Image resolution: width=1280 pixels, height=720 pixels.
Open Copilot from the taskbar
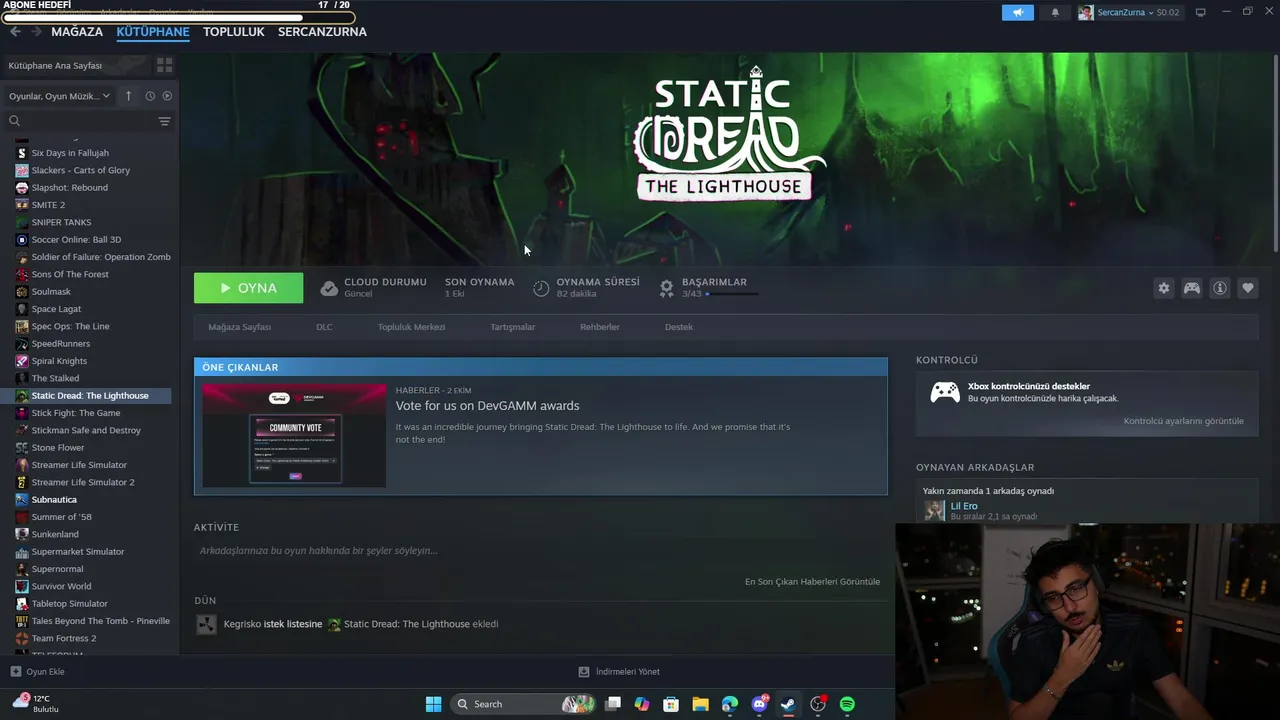642,704
